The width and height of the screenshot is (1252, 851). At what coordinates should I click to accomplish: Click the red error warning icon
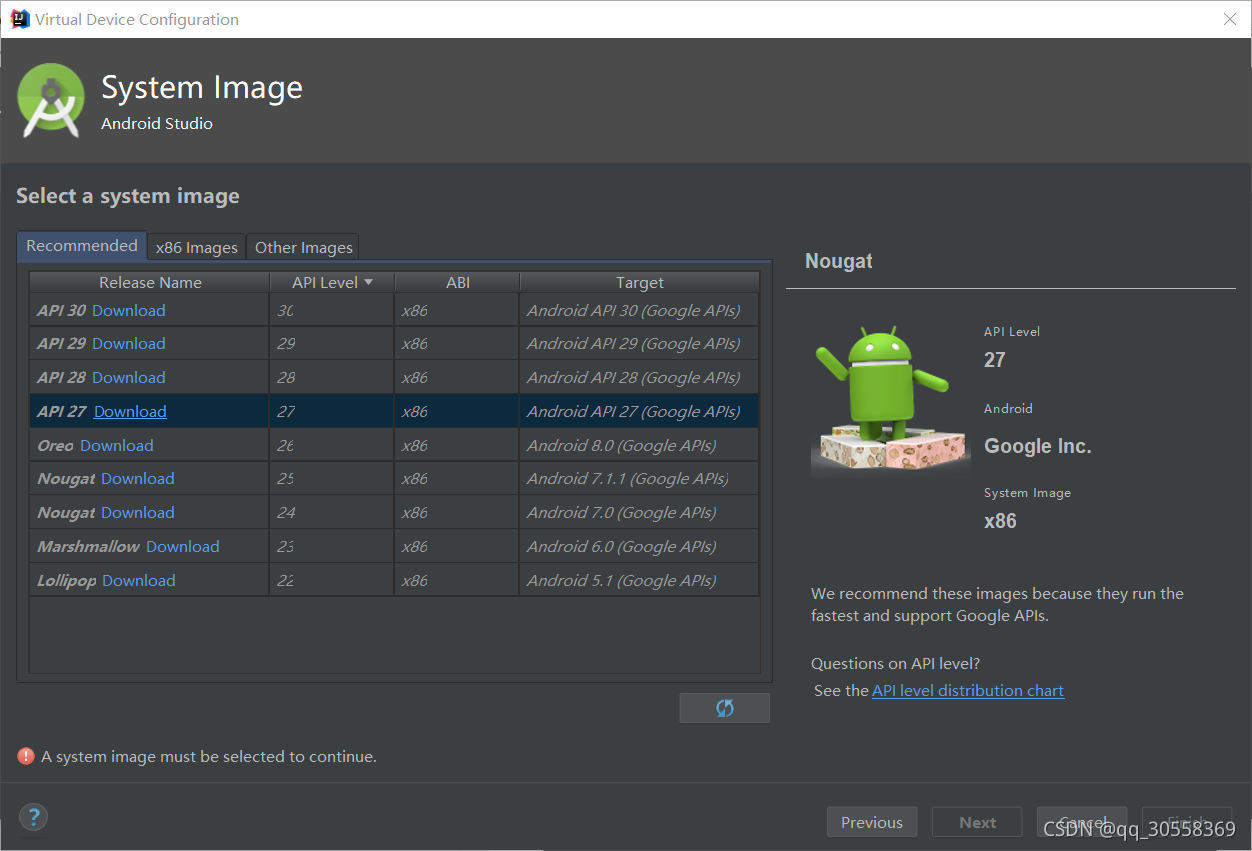[x=26, y=756]
